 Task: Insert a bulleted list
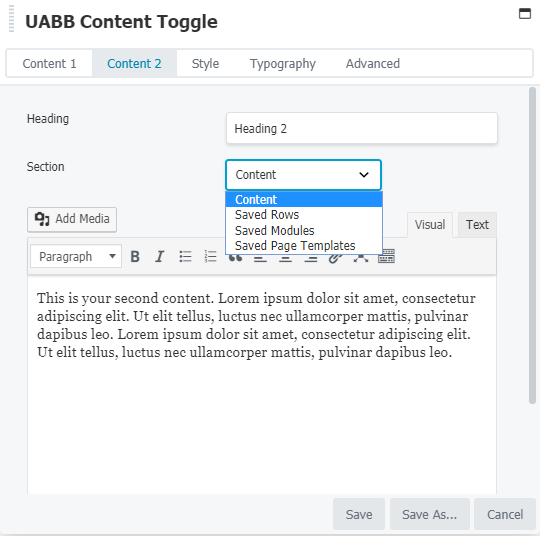click(x=185, y=256)
